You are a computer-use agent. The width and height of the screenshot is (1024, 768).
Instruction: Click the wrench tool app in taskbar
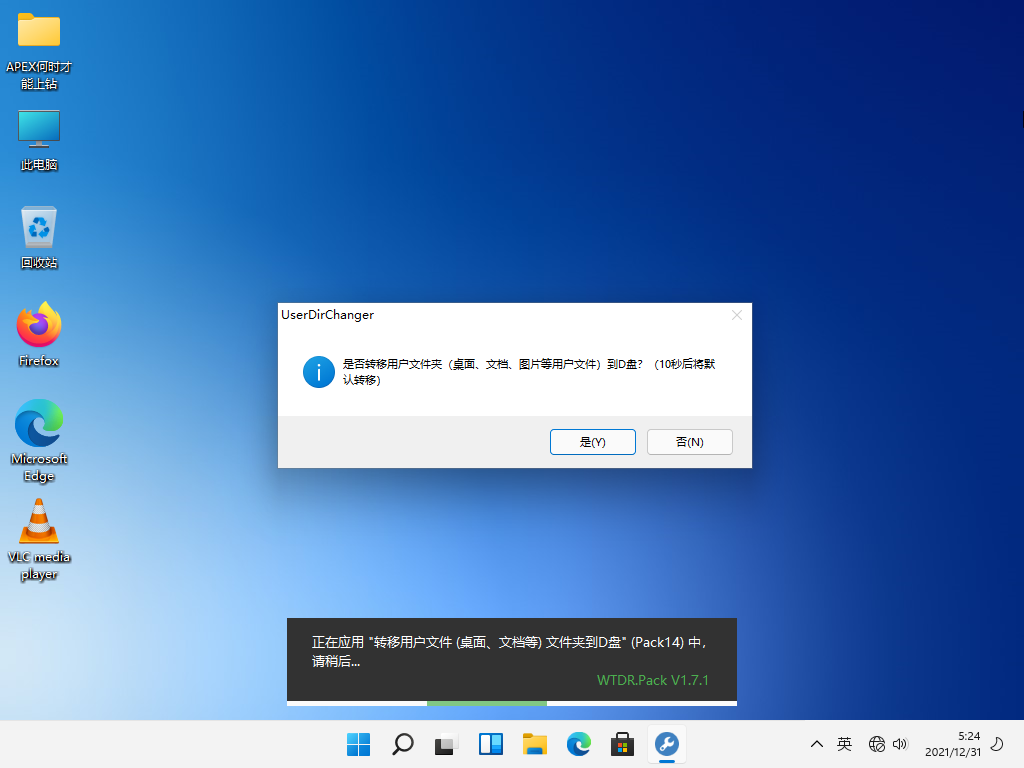point(667,744)
